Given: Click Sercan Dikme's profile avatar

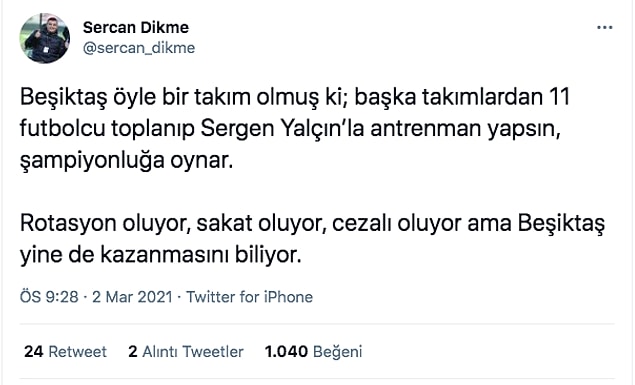Looking at the screenshot, I should 45,38.
